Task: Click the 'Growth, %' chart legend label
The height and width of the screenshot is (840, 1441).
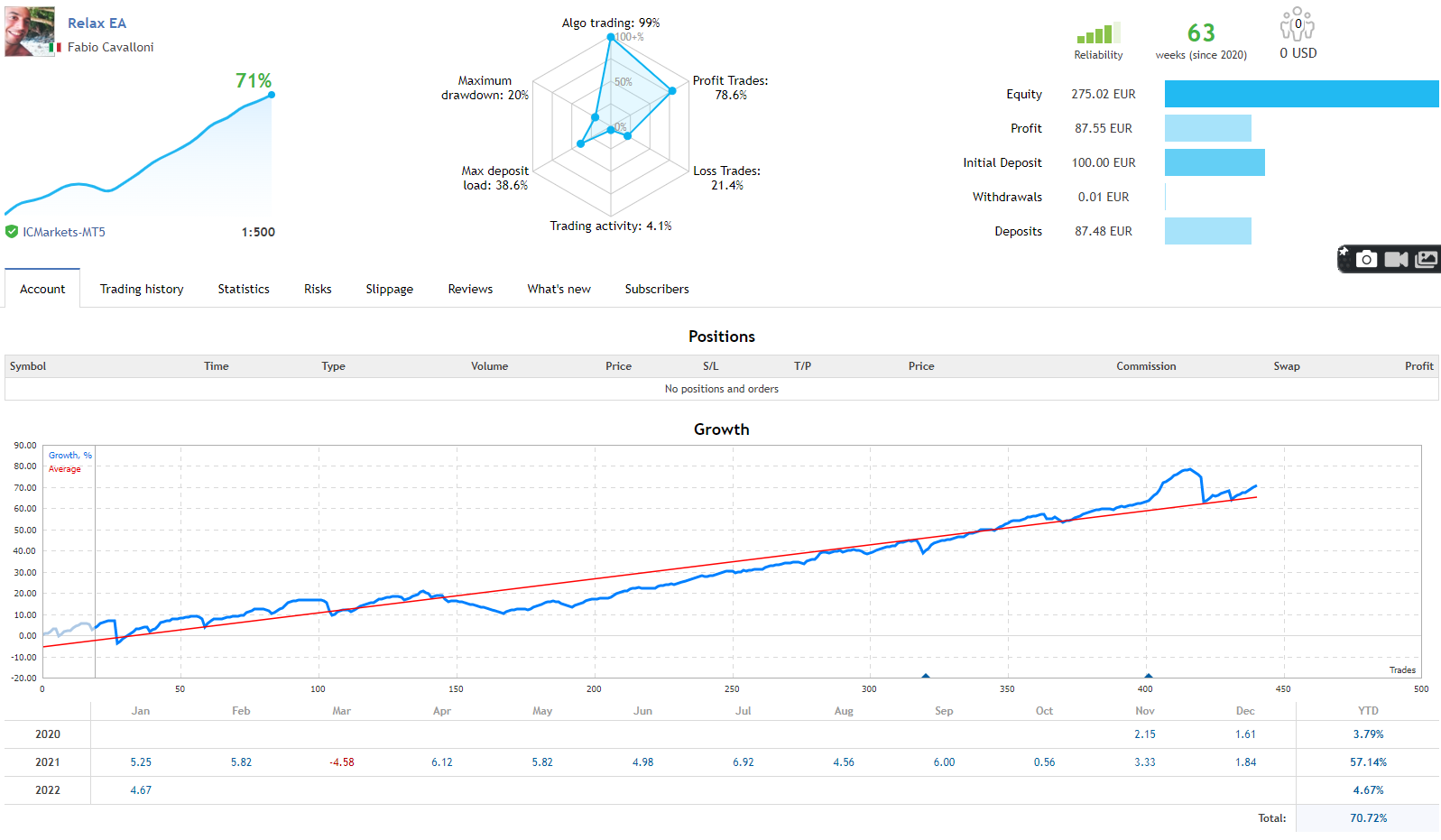Action: point(70,456)
